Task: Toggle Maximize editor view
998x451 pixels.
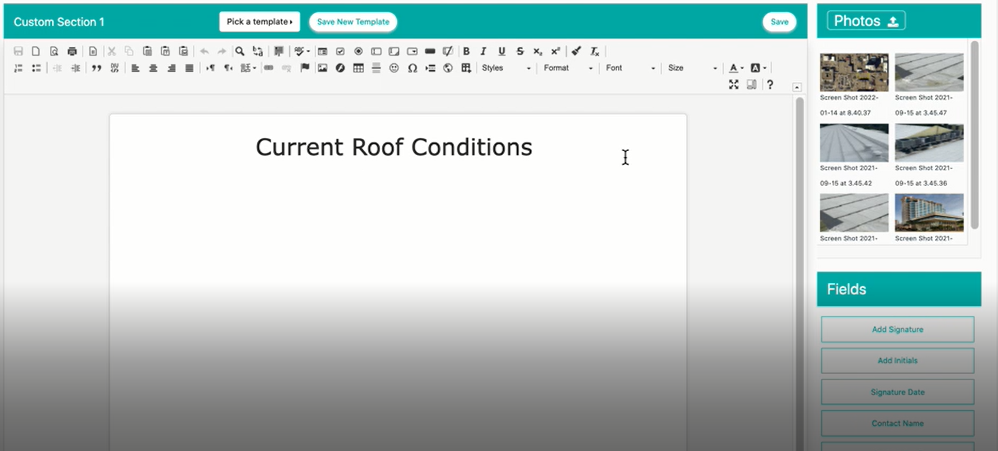Action: click(734, 85)
